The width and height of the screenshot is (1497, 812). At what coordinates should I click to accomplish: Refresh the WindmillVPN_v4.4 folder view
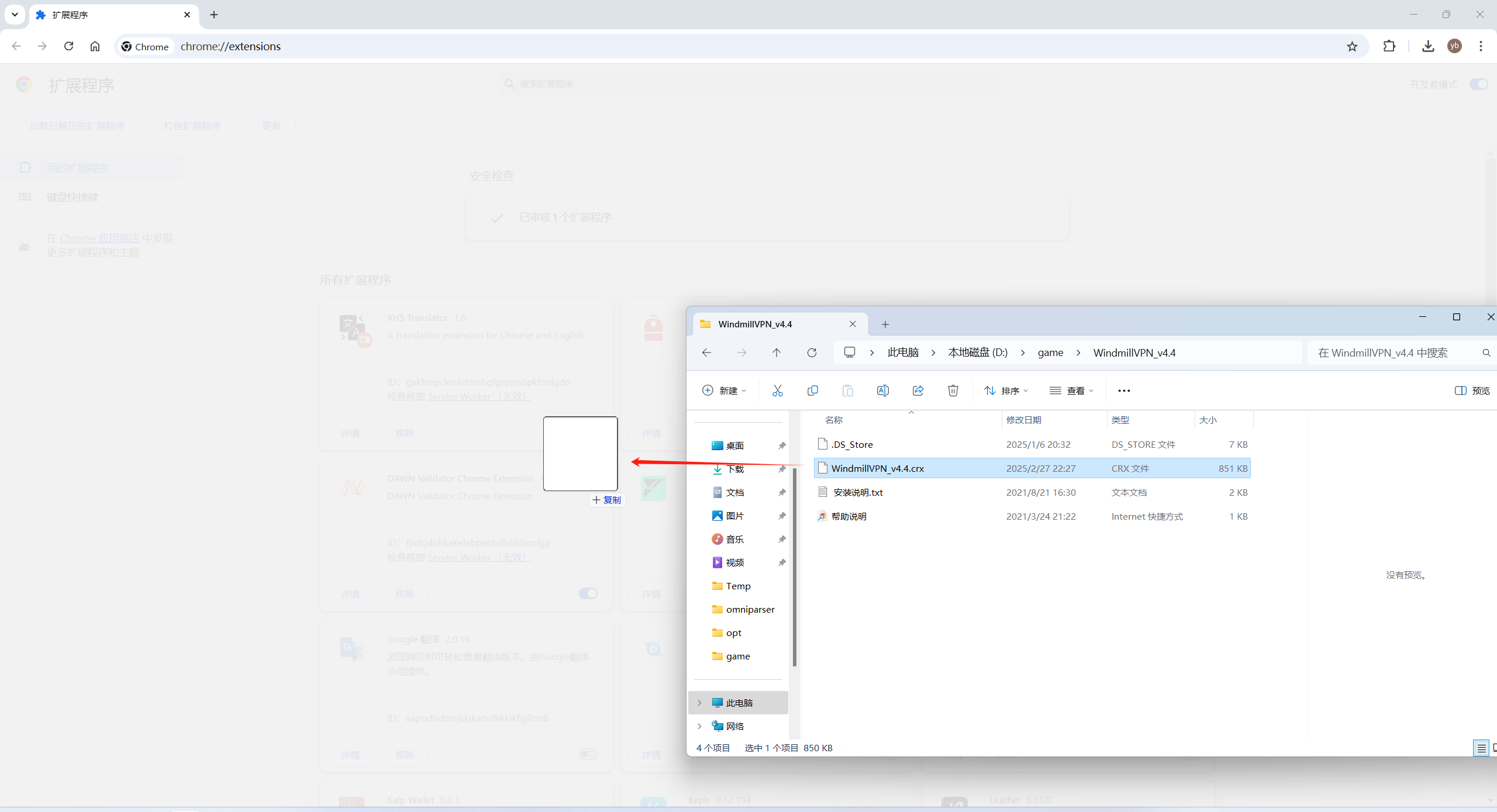[812, 353]
